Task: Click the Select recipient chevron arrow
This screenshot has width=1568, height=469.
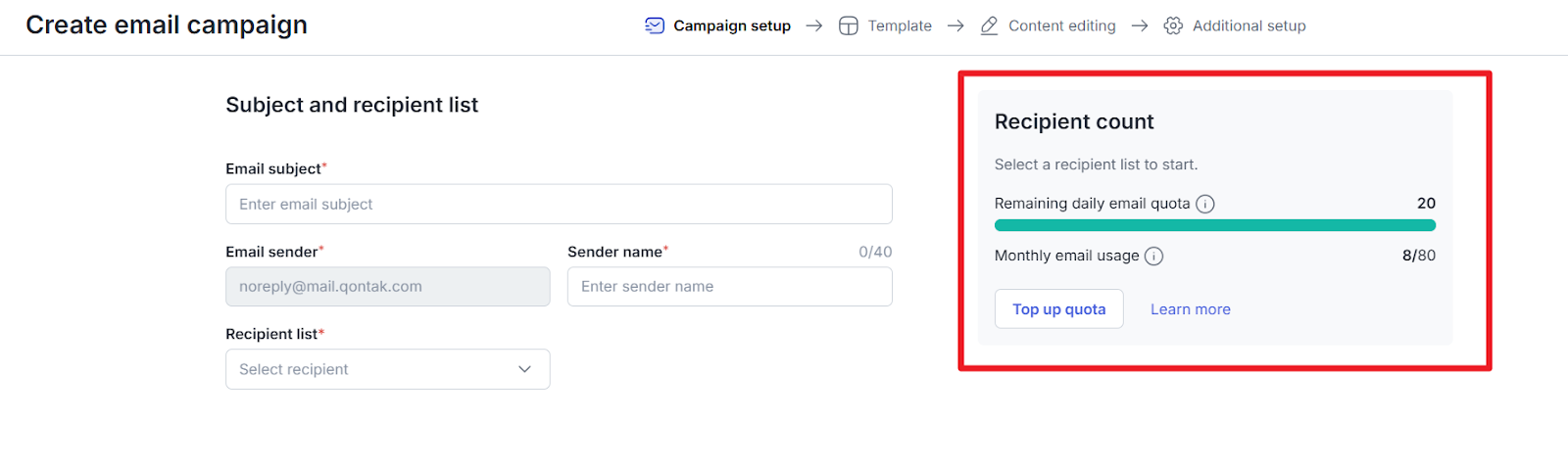Action: (x=524, y=369)
